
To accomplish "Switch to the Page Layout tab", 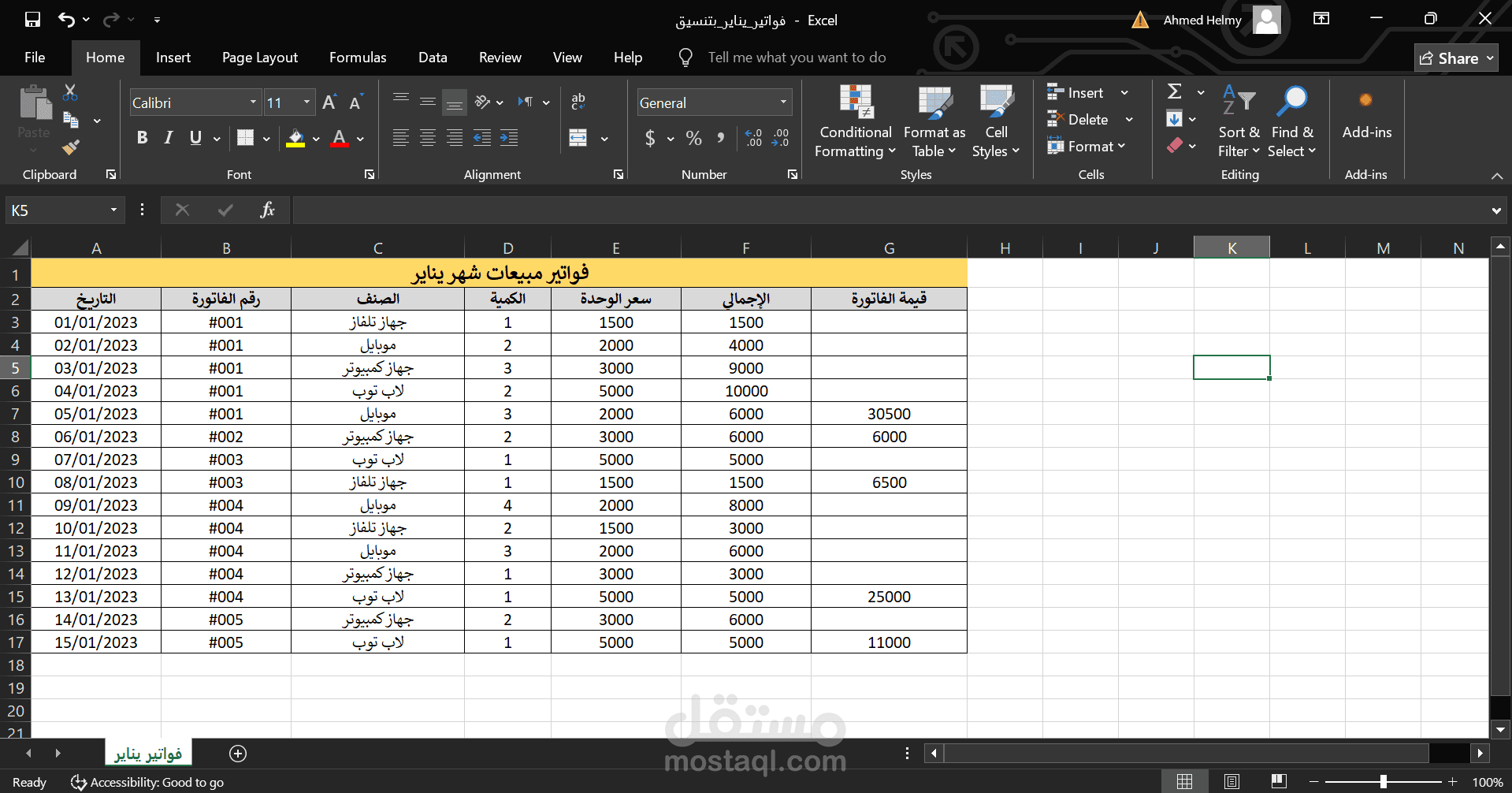I will 260,58.
